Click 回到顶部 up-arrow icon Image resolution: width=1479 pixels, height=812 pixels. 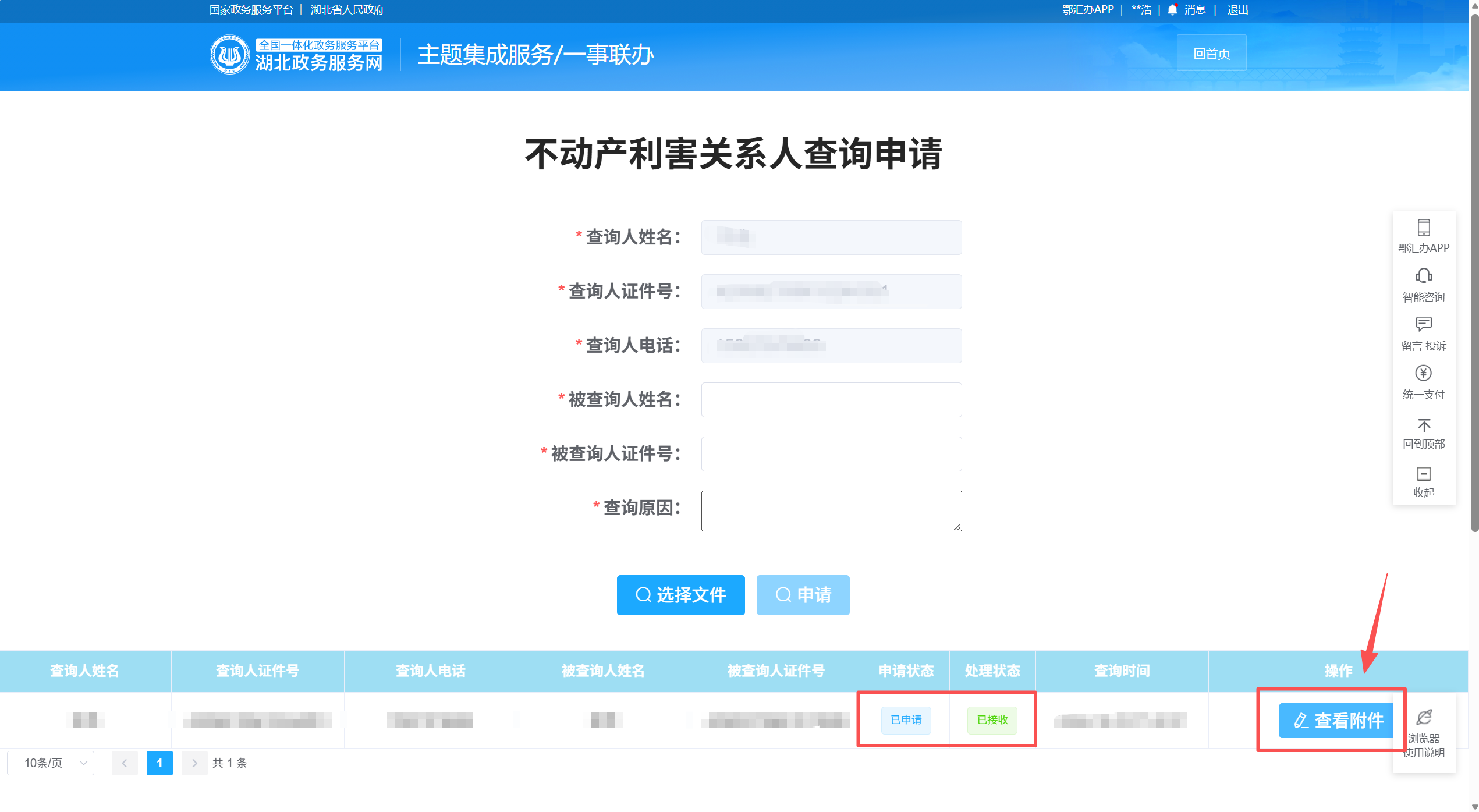[x=1423, y=425]
